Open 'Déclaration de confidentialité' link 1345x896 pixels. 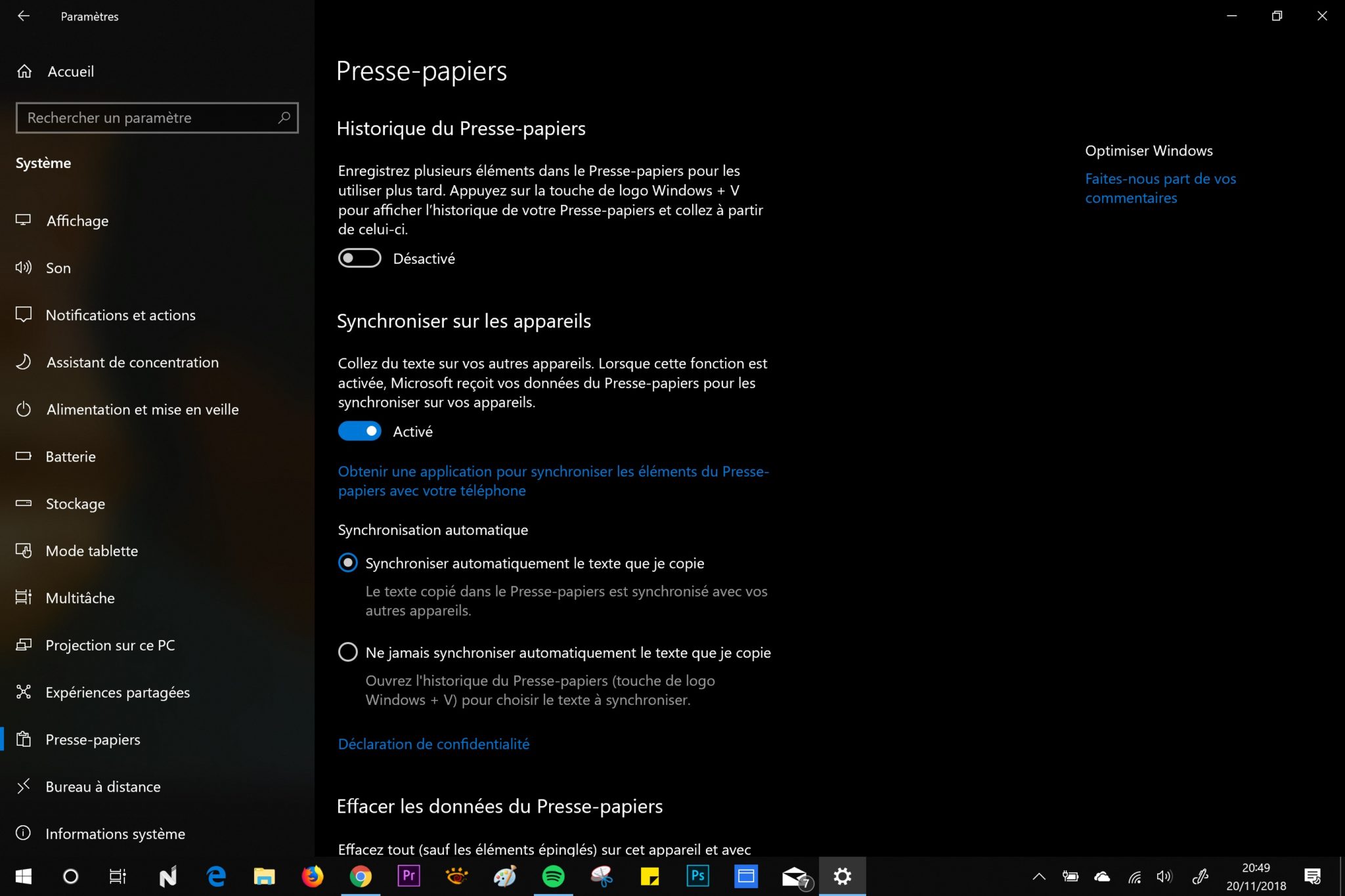pyautogui.click(x=433, y=744)
